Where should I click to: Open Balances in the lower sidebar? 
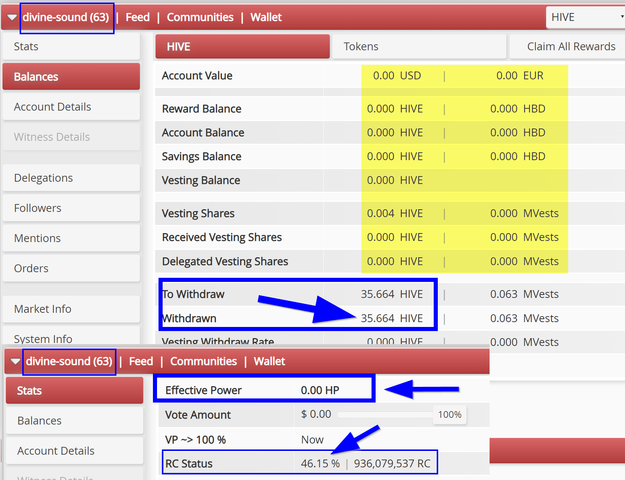(75, 421)
